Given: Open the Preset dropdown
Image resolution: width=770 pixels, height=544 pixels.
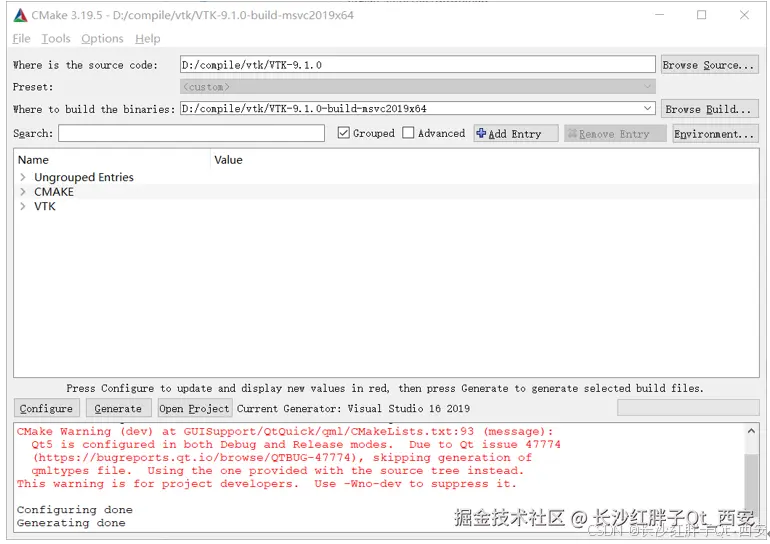Looking at the screenshot, I should click(417, 87).
